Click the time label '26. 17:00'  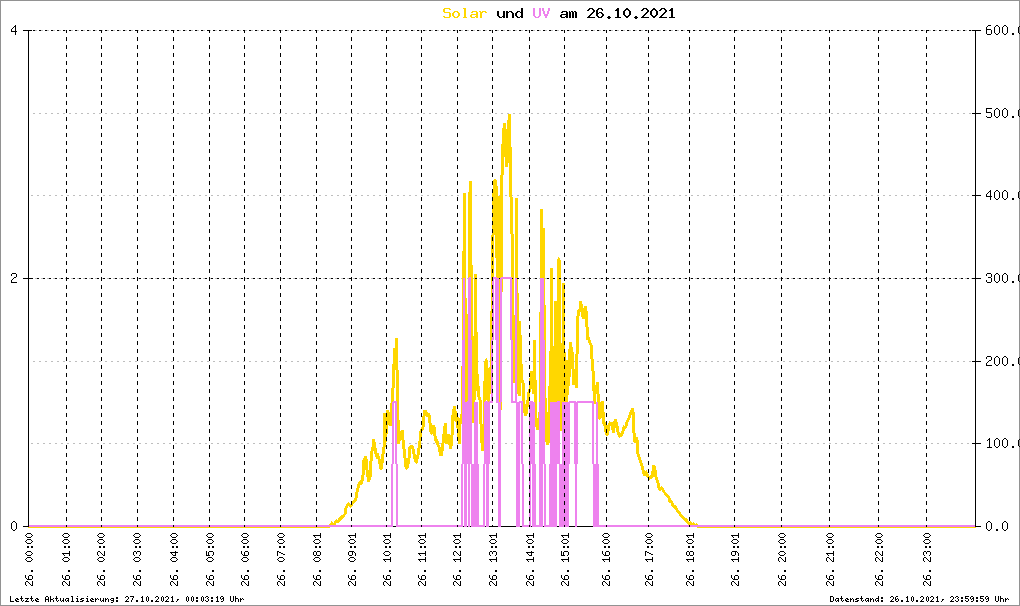(x=649, y=560)
